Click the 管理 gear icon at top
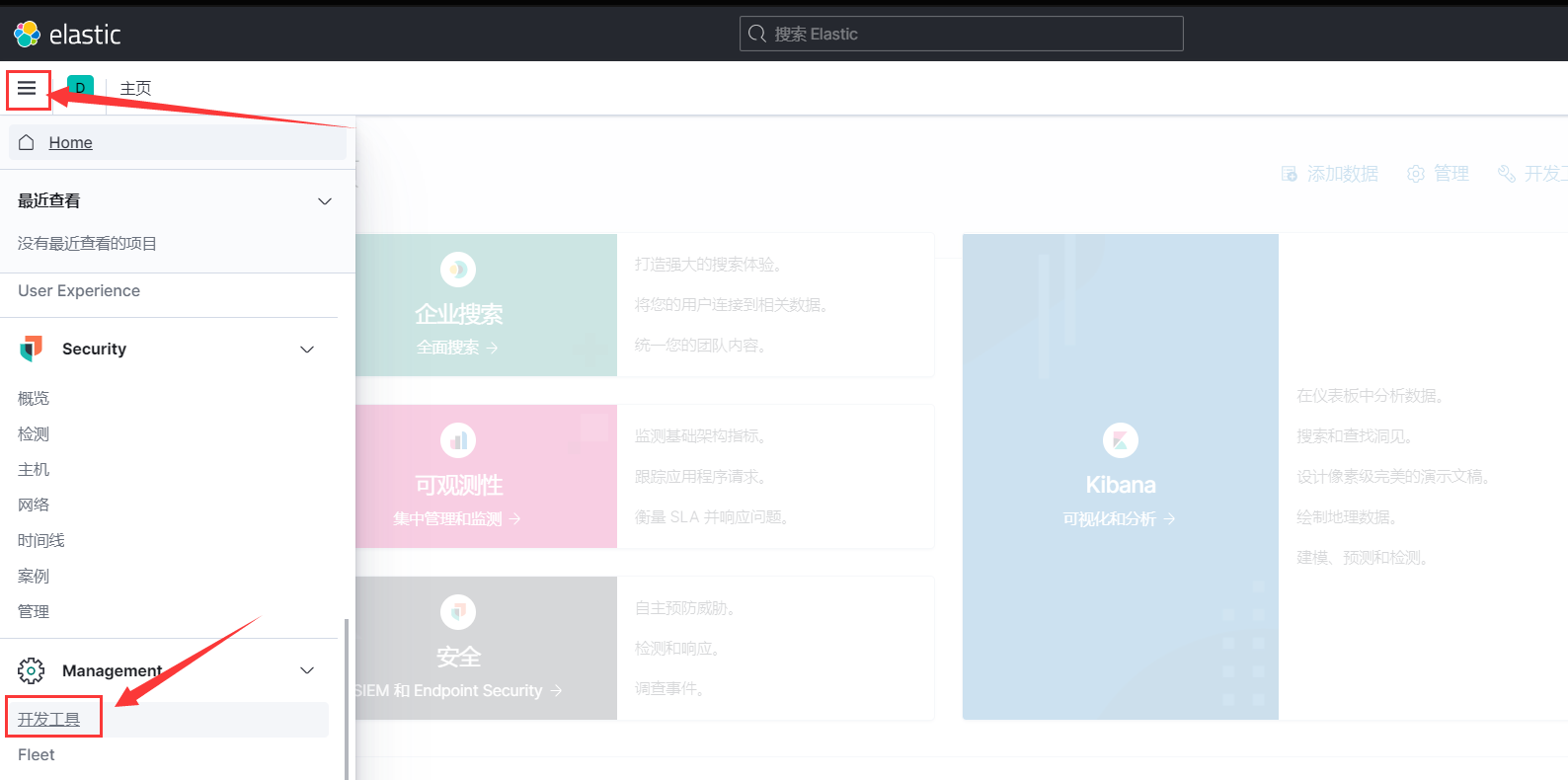The height and width of the screenshot is (780, 1568). 1416,174
